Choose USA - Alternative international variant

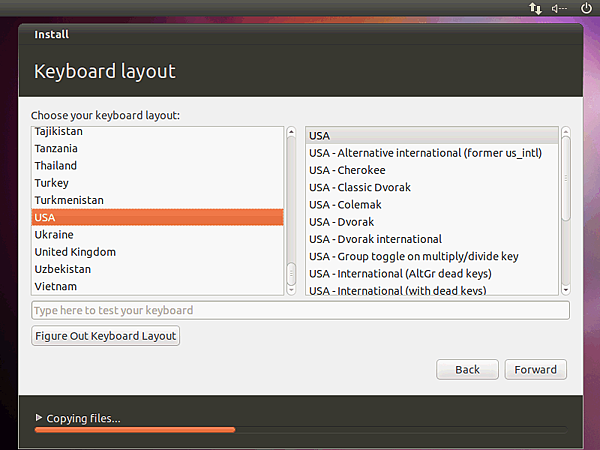[x=432, y=153]
